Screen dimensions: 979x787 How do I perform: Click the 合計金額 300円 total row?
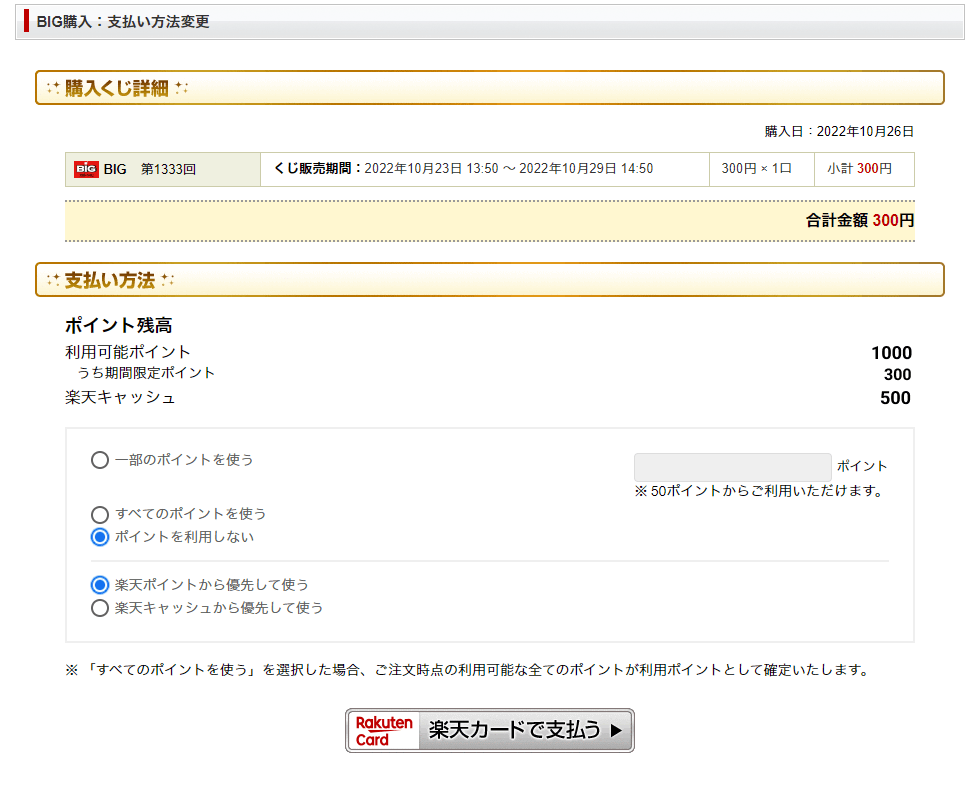pos(859,220)
